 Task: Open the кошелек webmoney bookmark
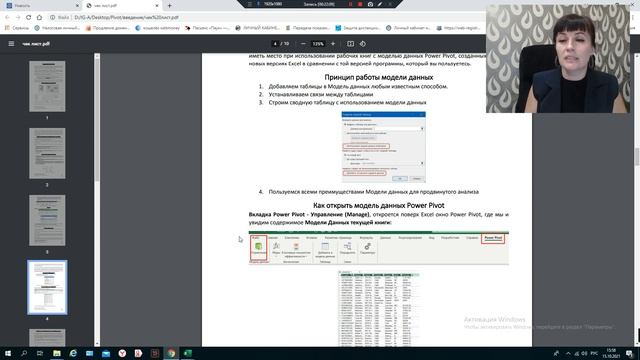coord(158,28)
